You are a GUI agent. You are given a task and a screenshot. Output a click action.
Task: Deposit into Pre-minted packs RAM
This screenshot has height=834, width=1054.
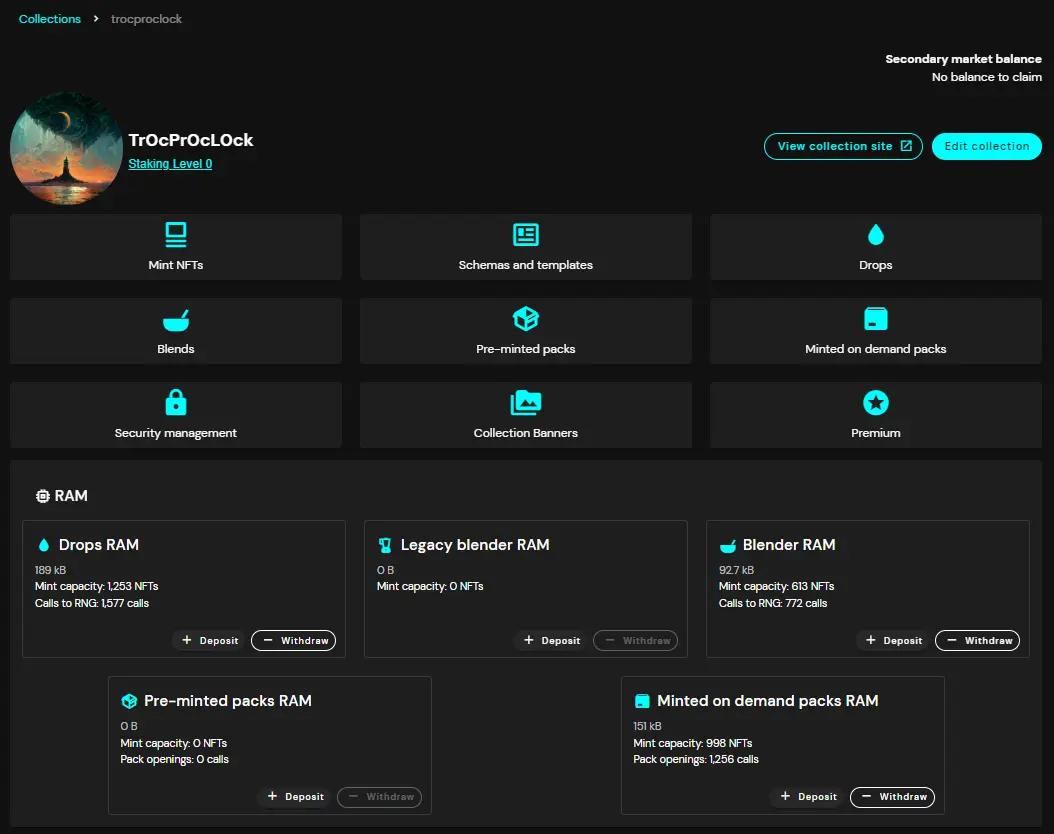point(296,796)
